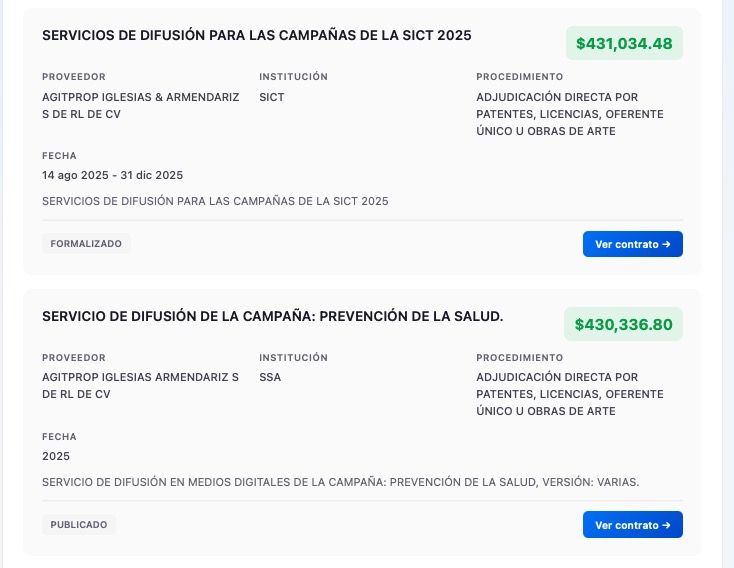
Task: Click the SICT institution value
Action: tap(271, 97)
